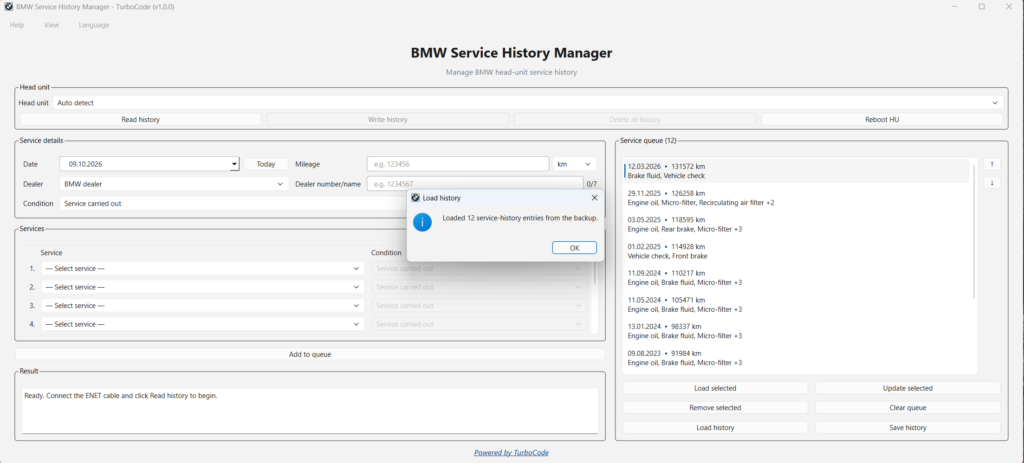Click inside the Result text area

point(310,411)
